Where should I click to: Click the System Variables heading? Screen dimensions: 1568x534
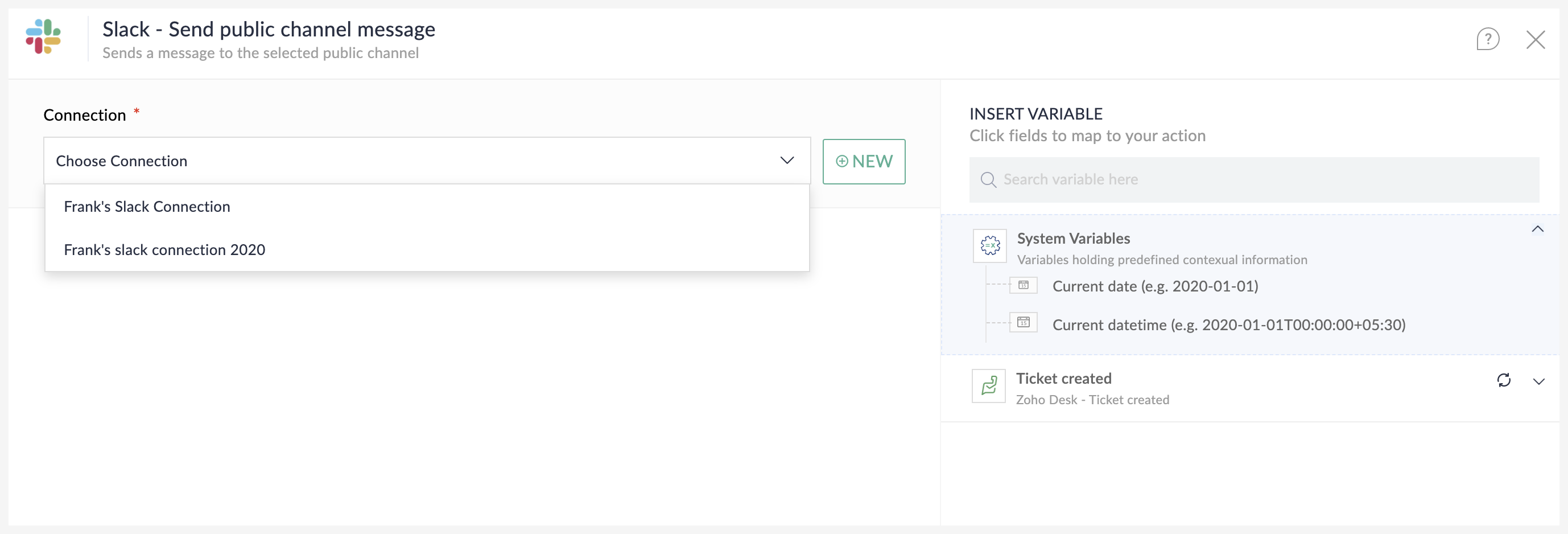[1073, 238]
